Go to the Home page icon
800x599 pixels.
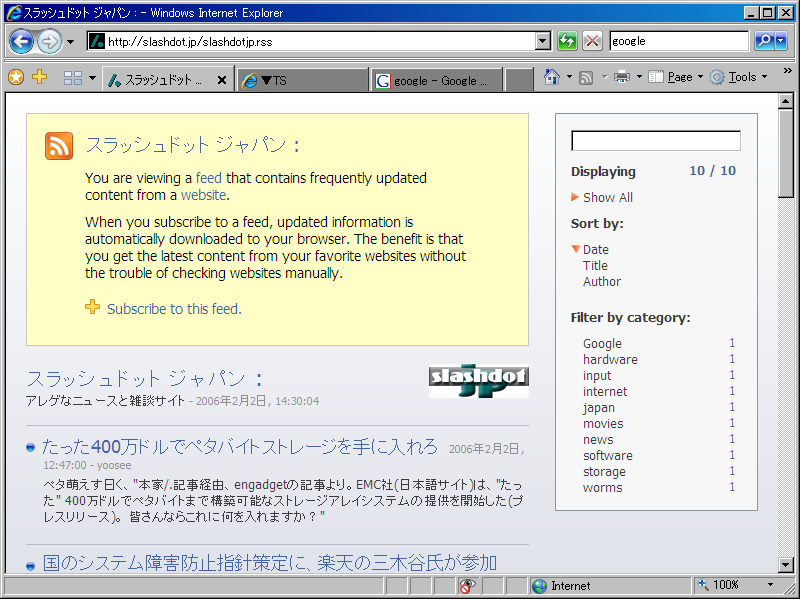click(552, 77)
